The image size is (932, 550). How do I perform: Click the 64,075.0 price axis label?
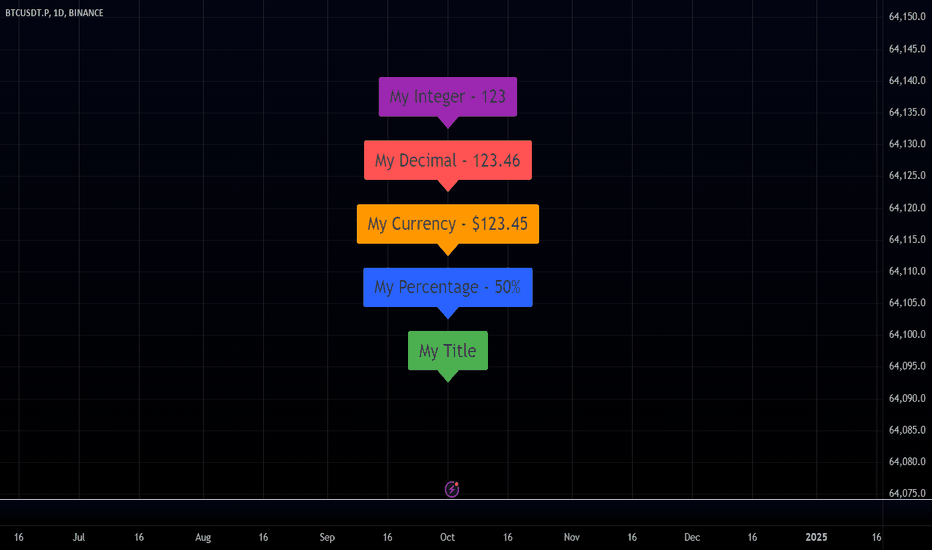907,493
